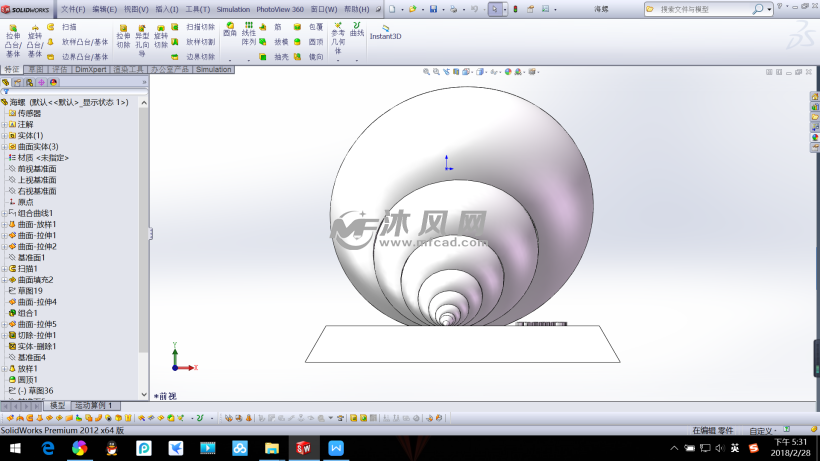Image resolution: width=820 pixels, height=461 pixels.
Task: Open the FeatureManager design tree tab icon
Action: point(6,83)
